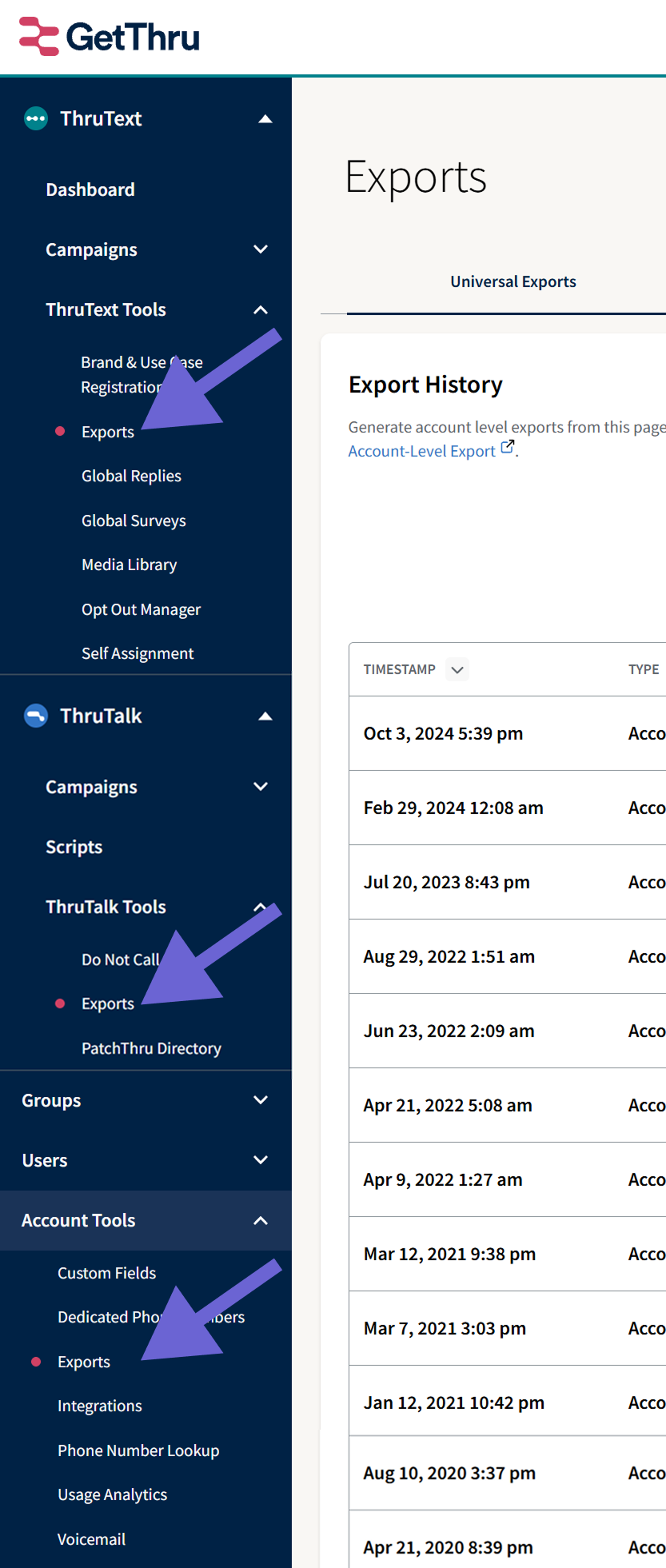666x1568 pixels.
Task: Collapse the ThruTalk section
Action: (x=265, y=716)
